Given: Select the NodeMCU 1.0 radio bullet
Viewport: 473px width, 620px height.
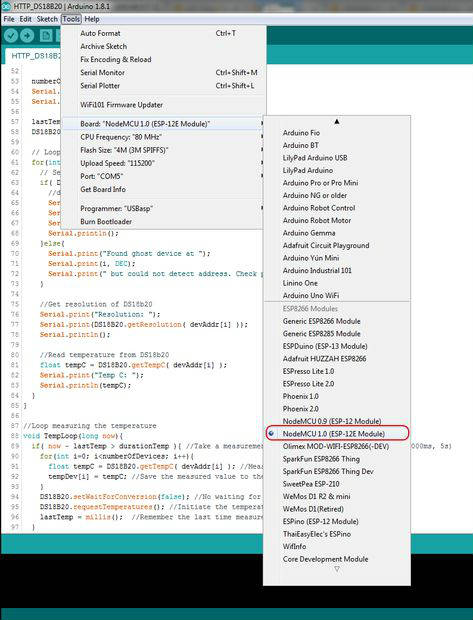Looking at the screenshot, I should [271, 434].
